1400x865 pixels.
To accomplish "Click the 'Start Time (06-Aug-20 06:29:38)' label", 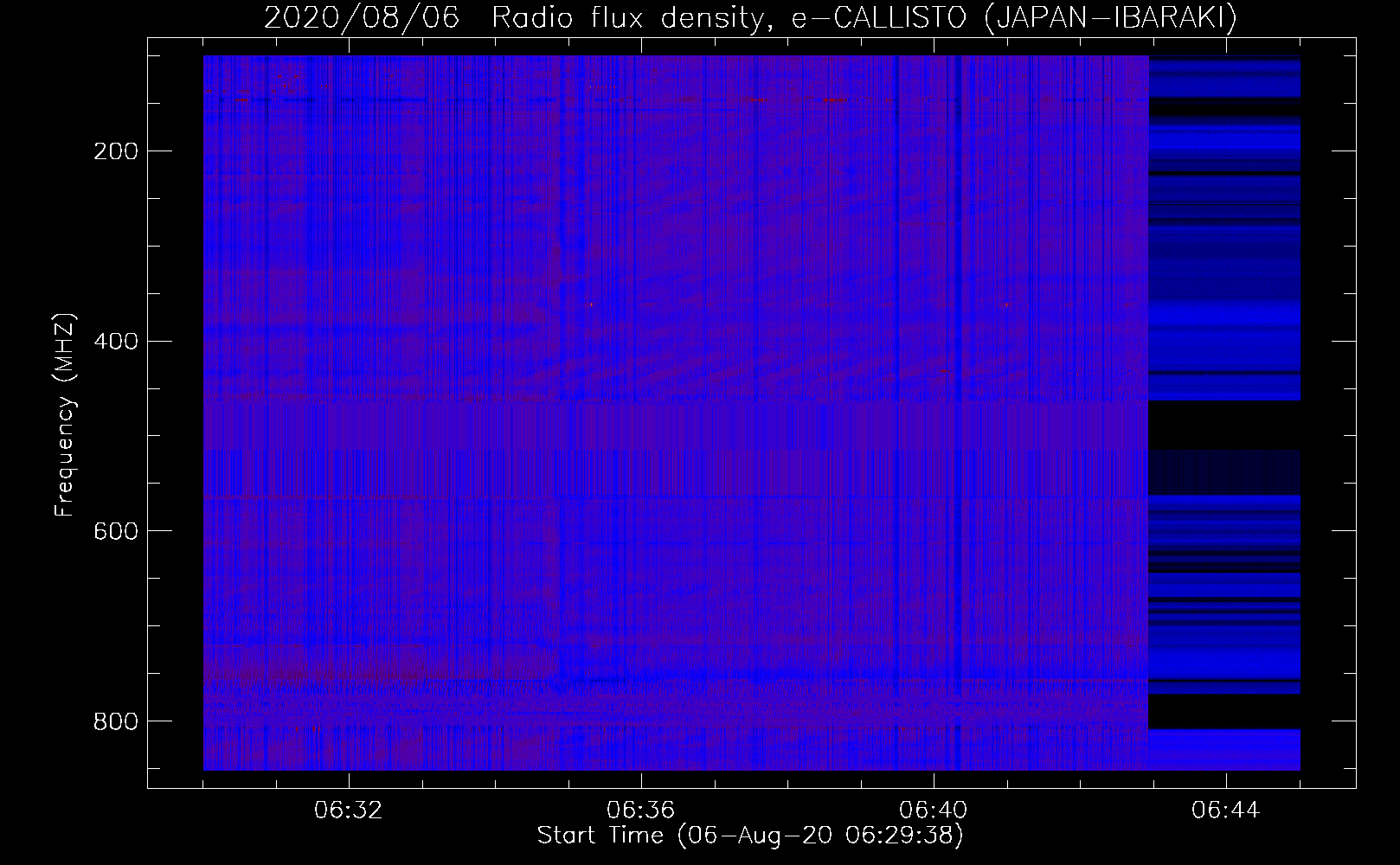I will pos(750,836).
